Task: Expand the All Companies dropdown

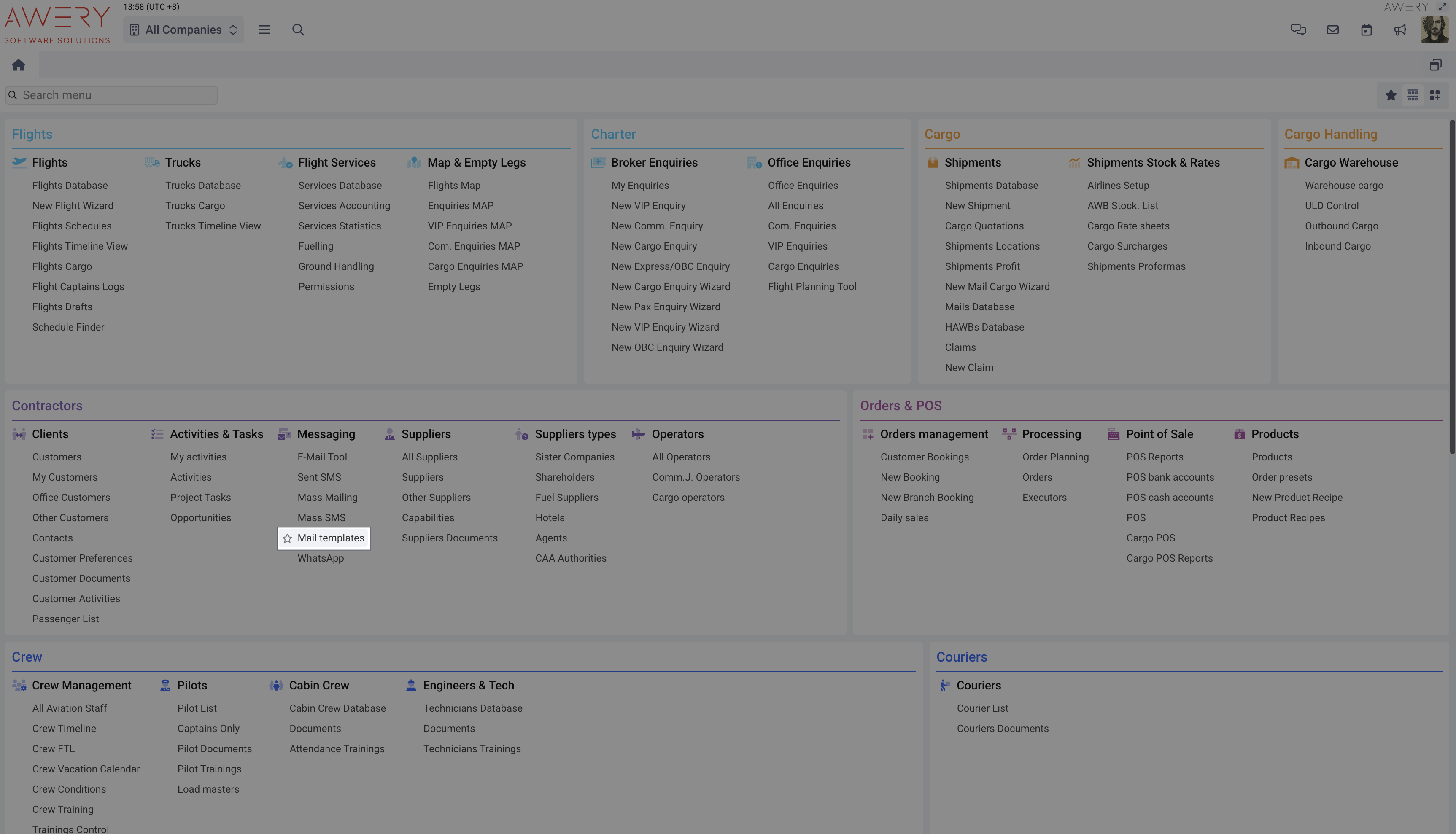Action: coord(183,30)
